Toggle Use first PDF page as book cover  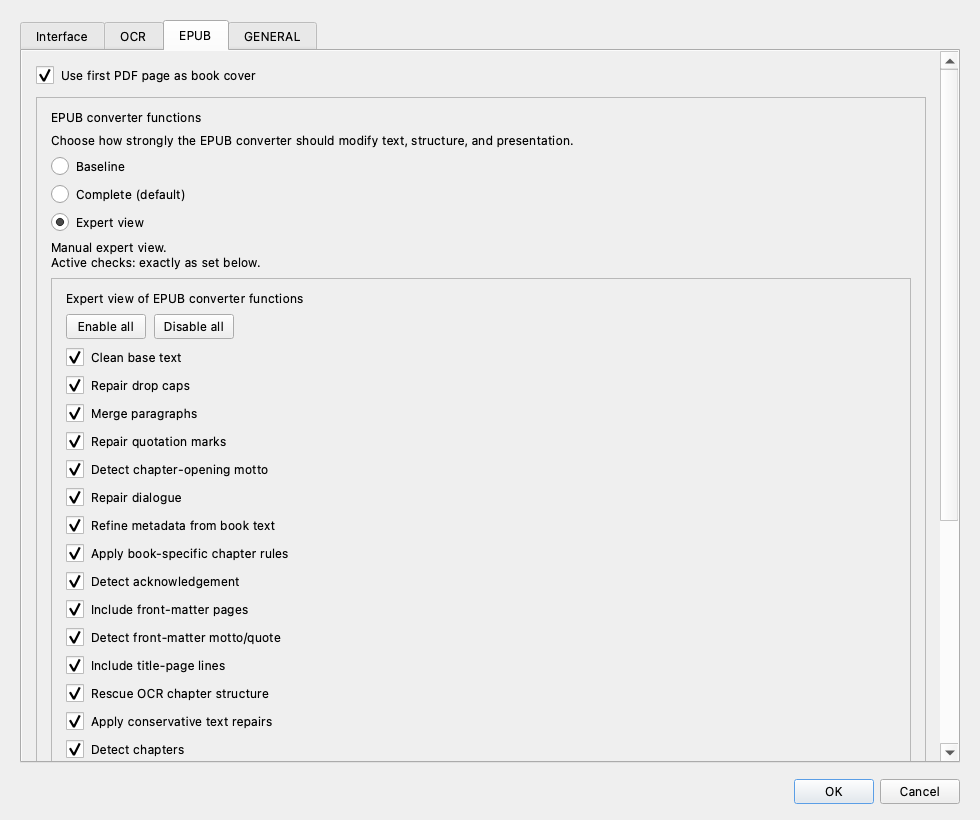[x=45, y=76]
